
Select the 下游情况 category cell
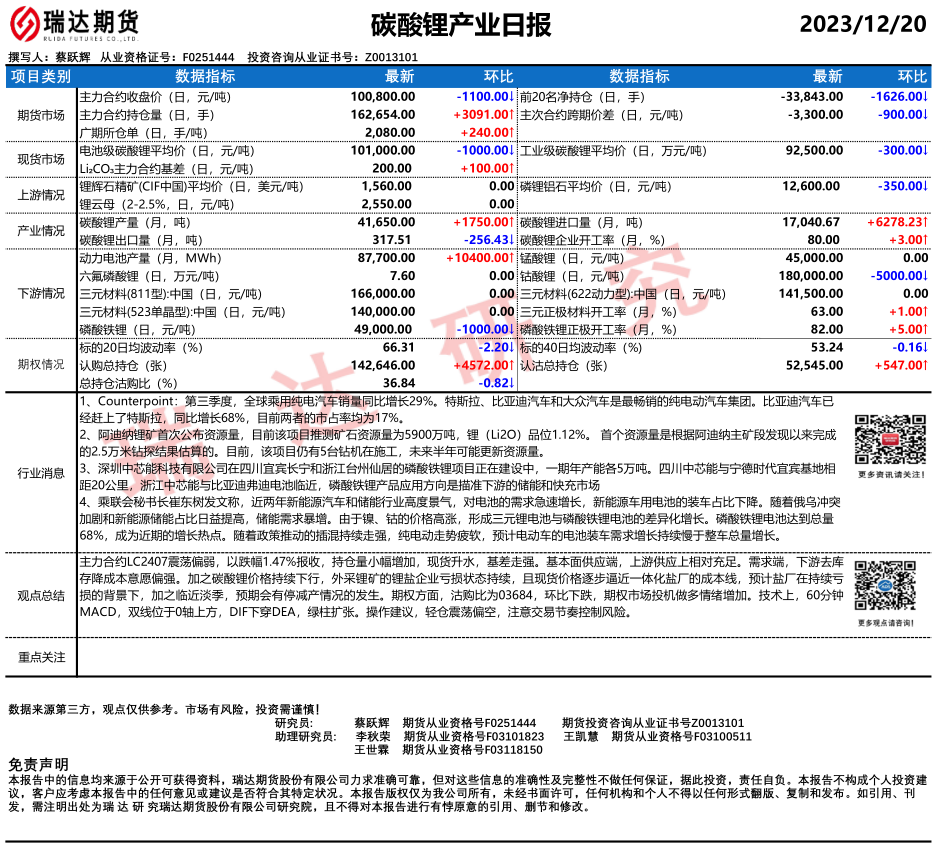click(x=41, y=294)
